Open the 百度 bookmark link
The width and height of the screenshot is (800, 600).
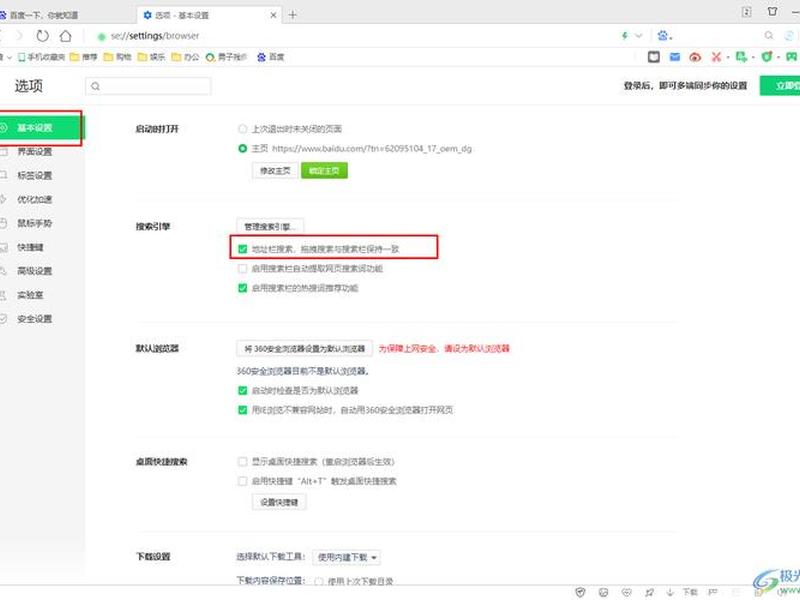(270, 57)
